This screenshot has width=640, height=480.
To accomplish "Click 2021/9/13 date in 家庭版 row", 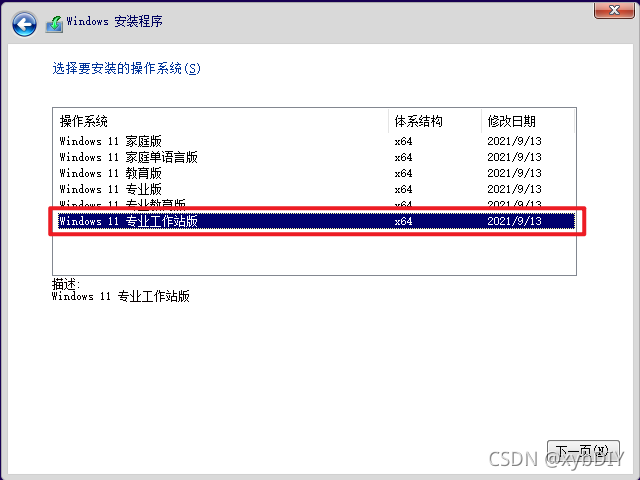I will (x=514, y=141).
